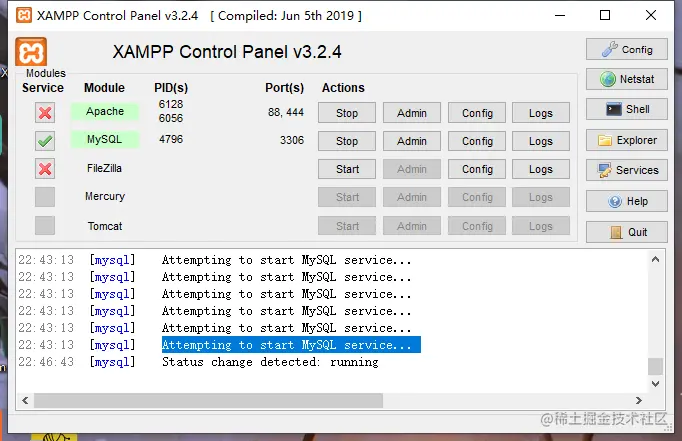
Task: View MySQL Logs
Action: click(x=541, y=141)
